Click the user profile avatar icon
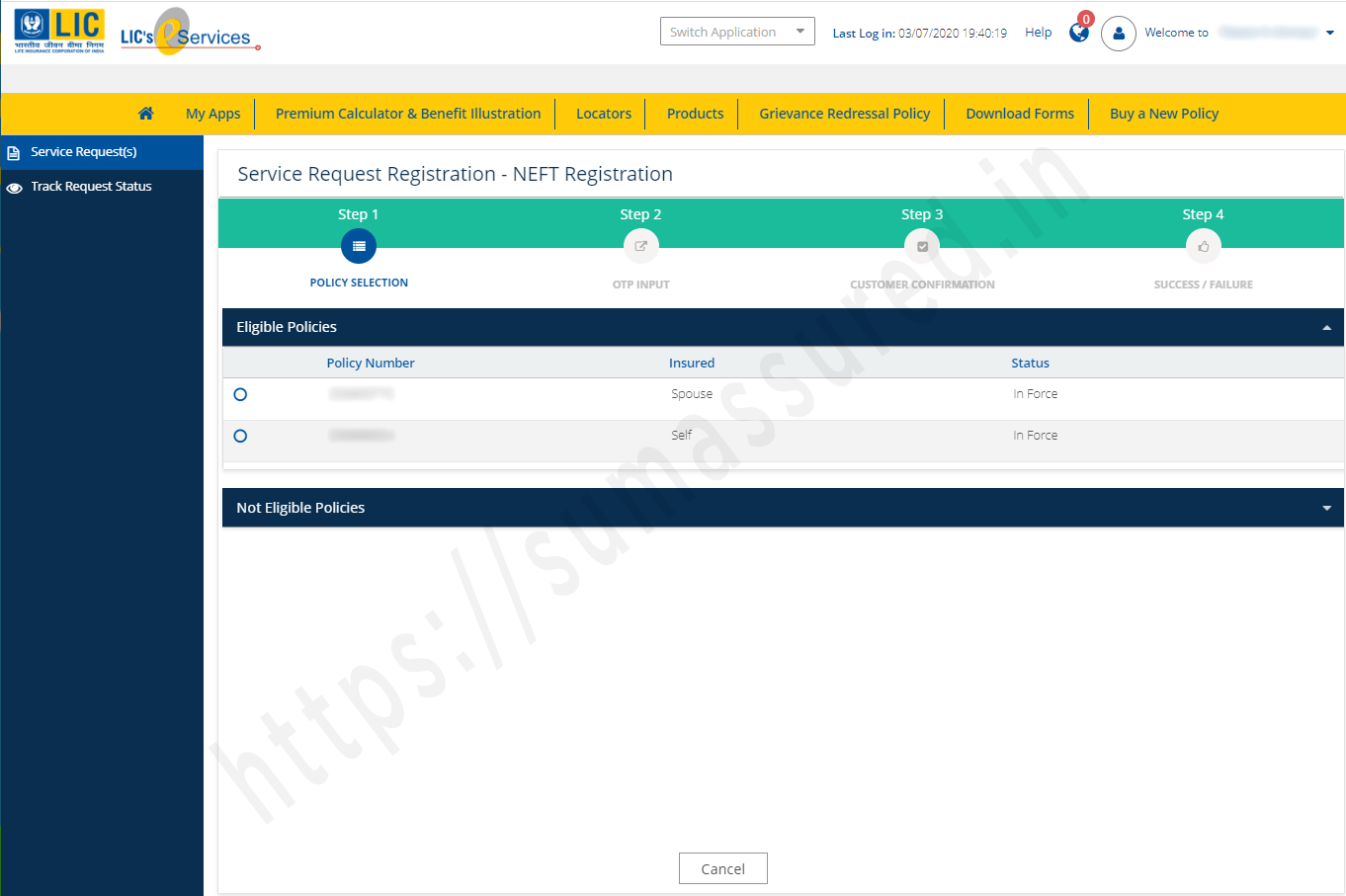Screen dimensions: 1346x896 (1119, 35)
